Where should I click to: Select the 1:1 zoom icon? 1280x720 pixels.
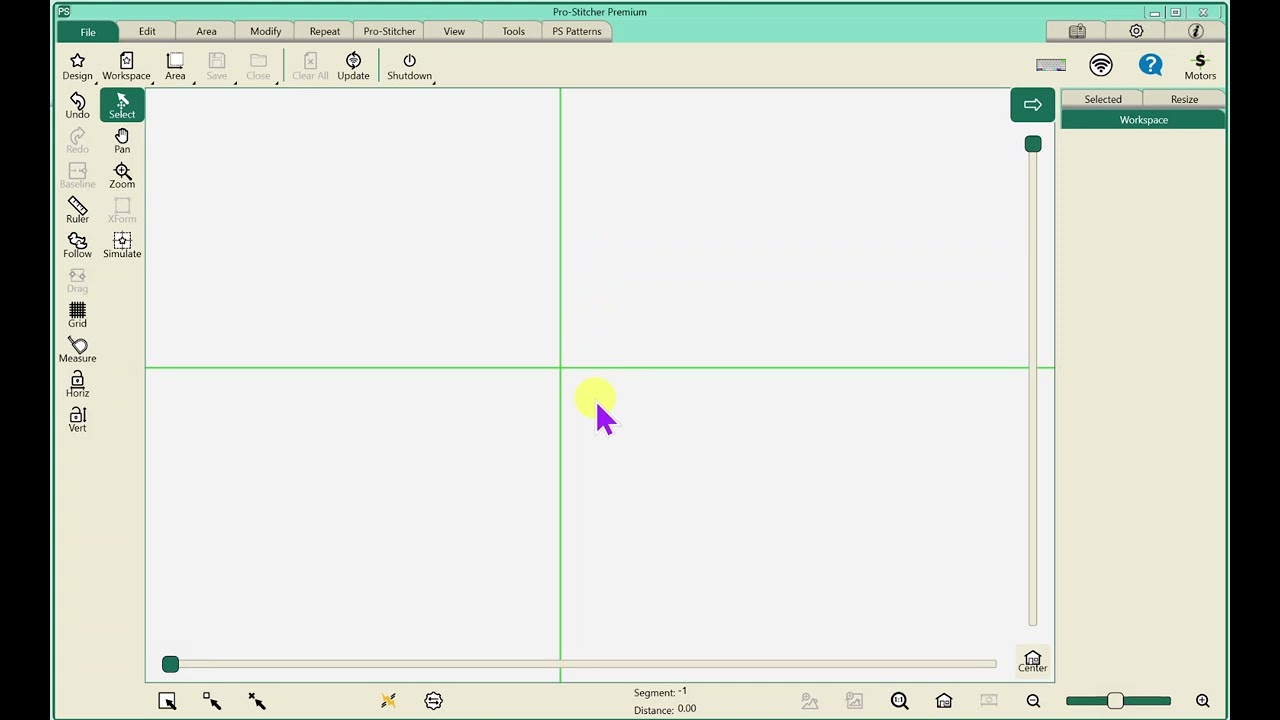point(899,701)
